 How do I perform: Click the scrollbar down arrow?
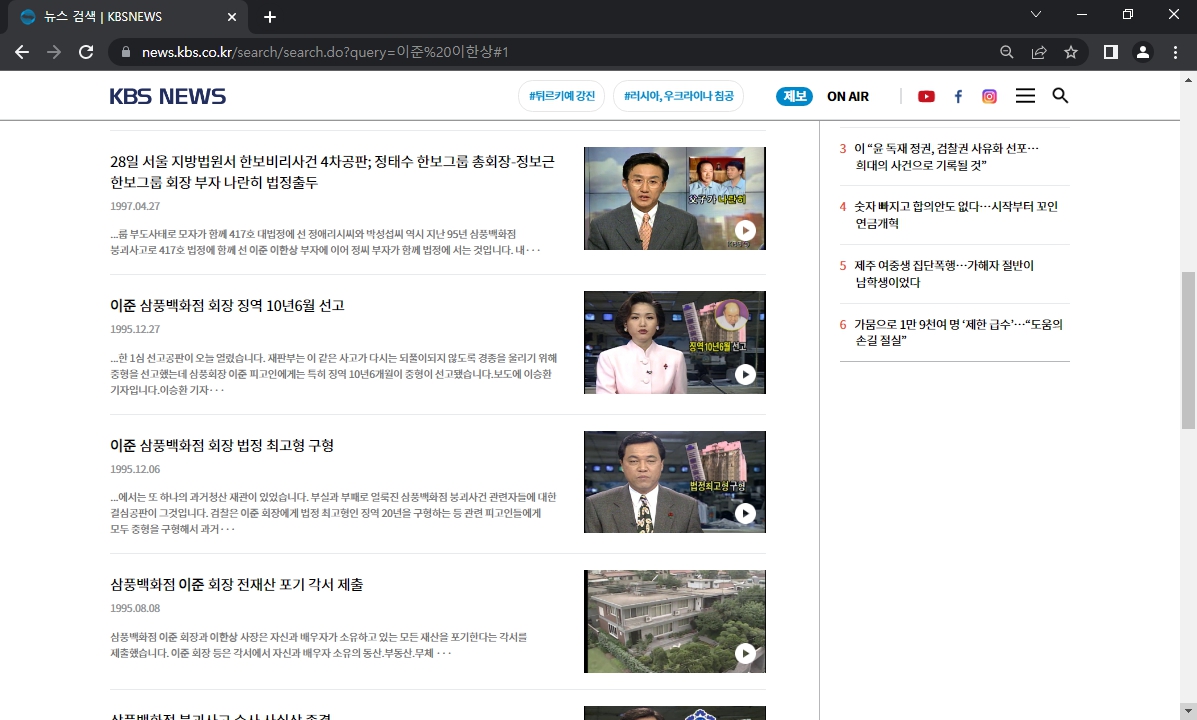point(1189,710)
